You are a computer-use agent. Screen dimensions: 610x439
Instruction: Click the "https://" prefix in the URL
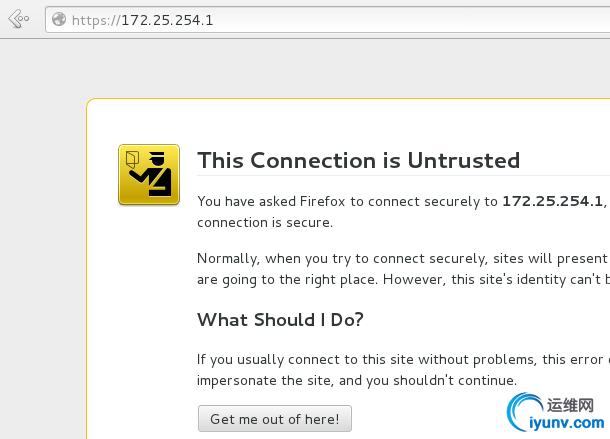pos(96,20)
